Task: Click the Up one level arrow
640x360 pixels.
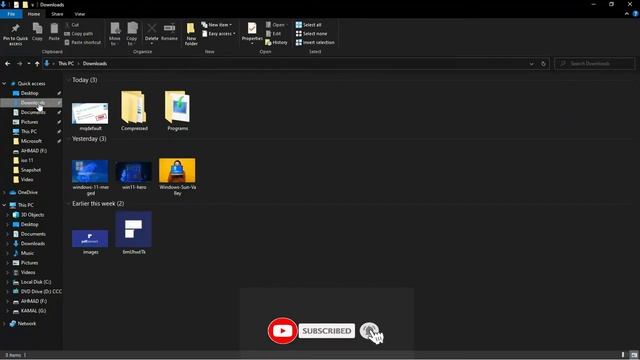Action: [37, 64]
